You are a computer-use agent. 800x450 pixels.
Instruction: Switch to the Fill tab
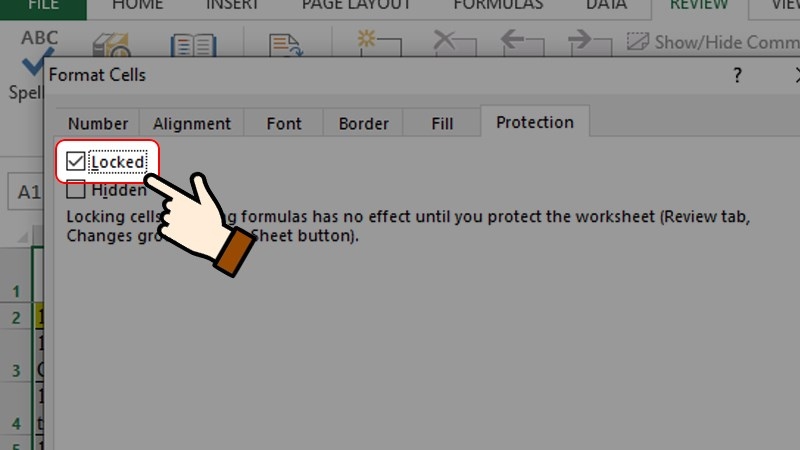(442, 123)
